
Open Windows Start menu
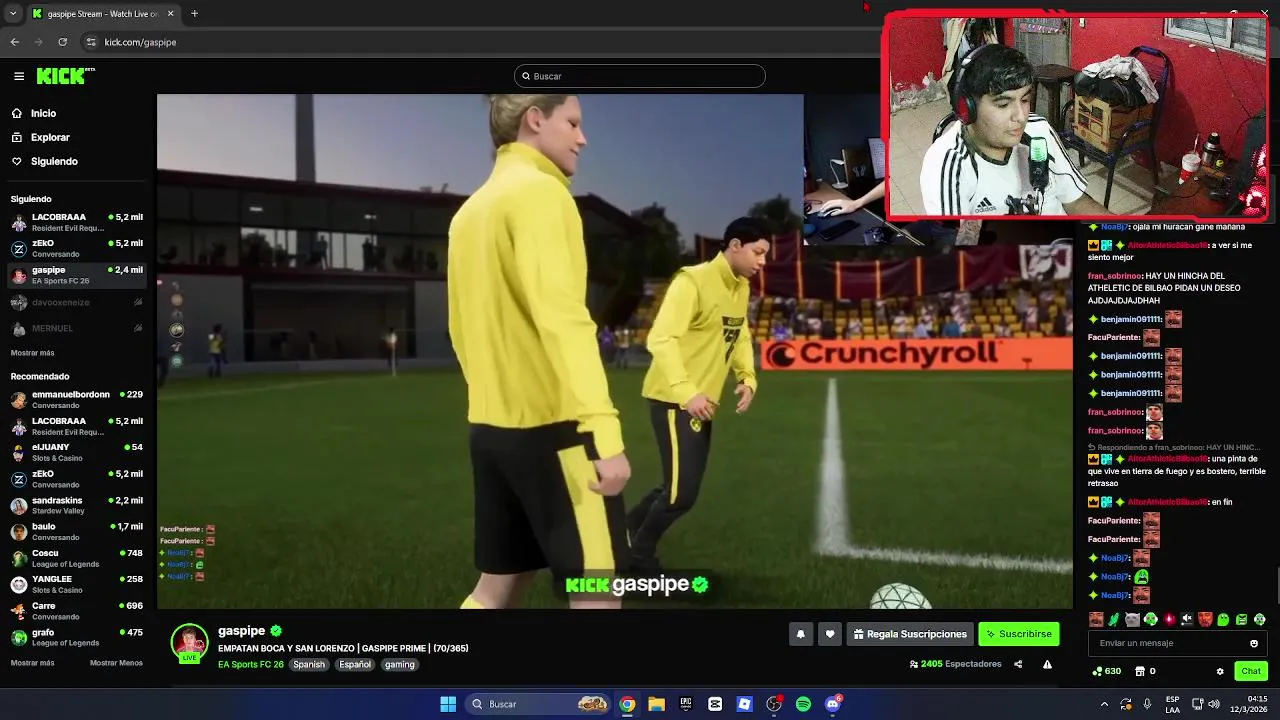click(x=448, y=704)
